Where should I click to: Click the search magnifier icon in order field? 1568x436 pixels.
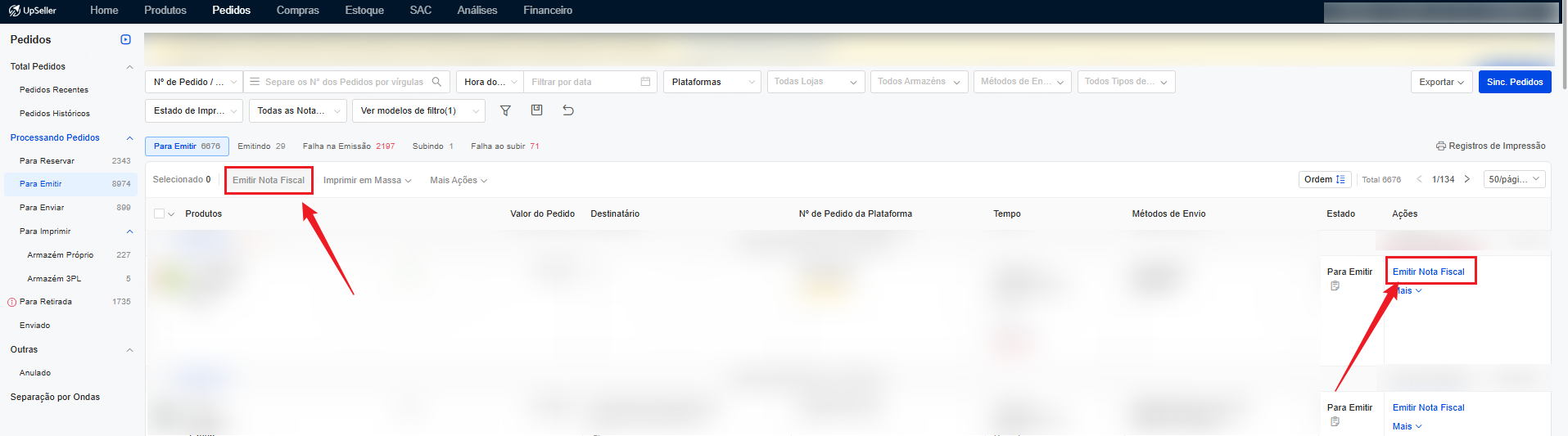[x=436, y=82]
